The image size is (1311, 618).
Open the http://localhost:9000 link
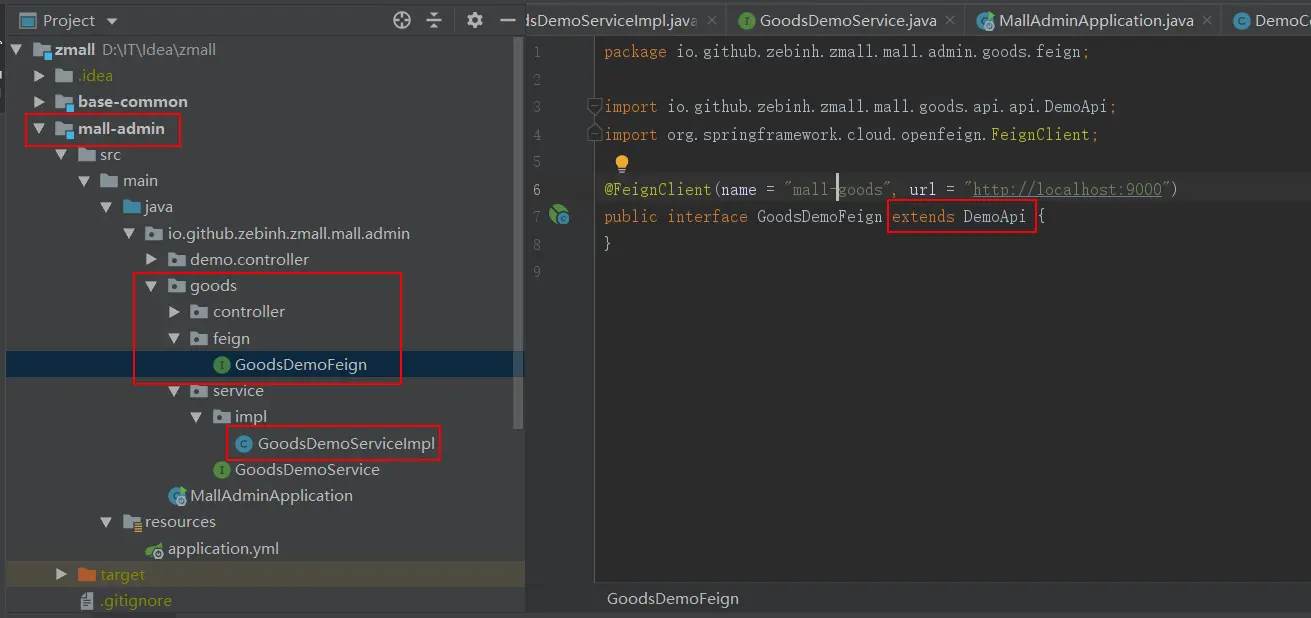1067,189
